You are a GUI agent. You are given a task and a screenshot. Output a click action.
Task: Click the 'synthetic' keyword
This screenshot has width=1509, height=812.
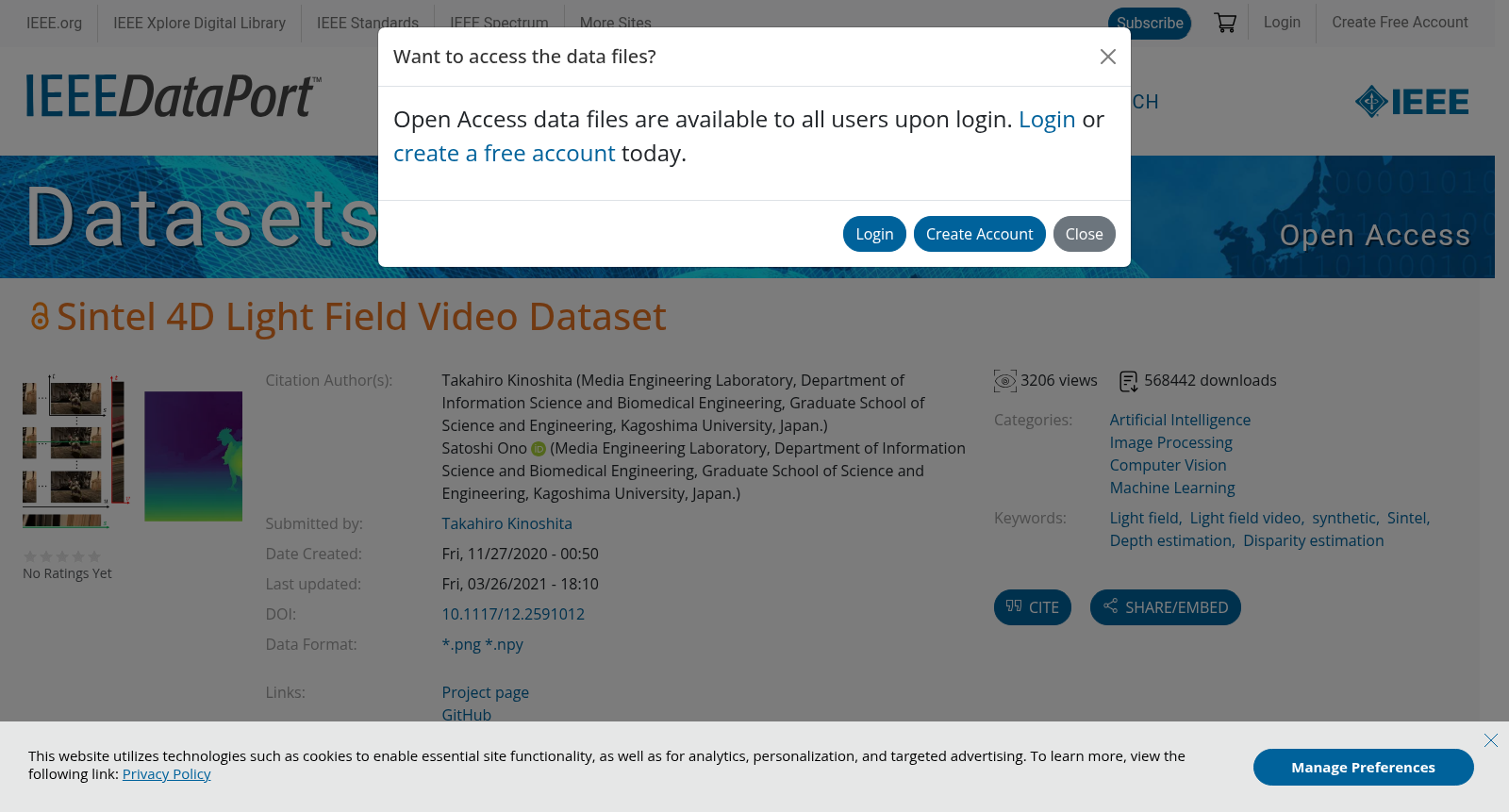coord(1344,519)
